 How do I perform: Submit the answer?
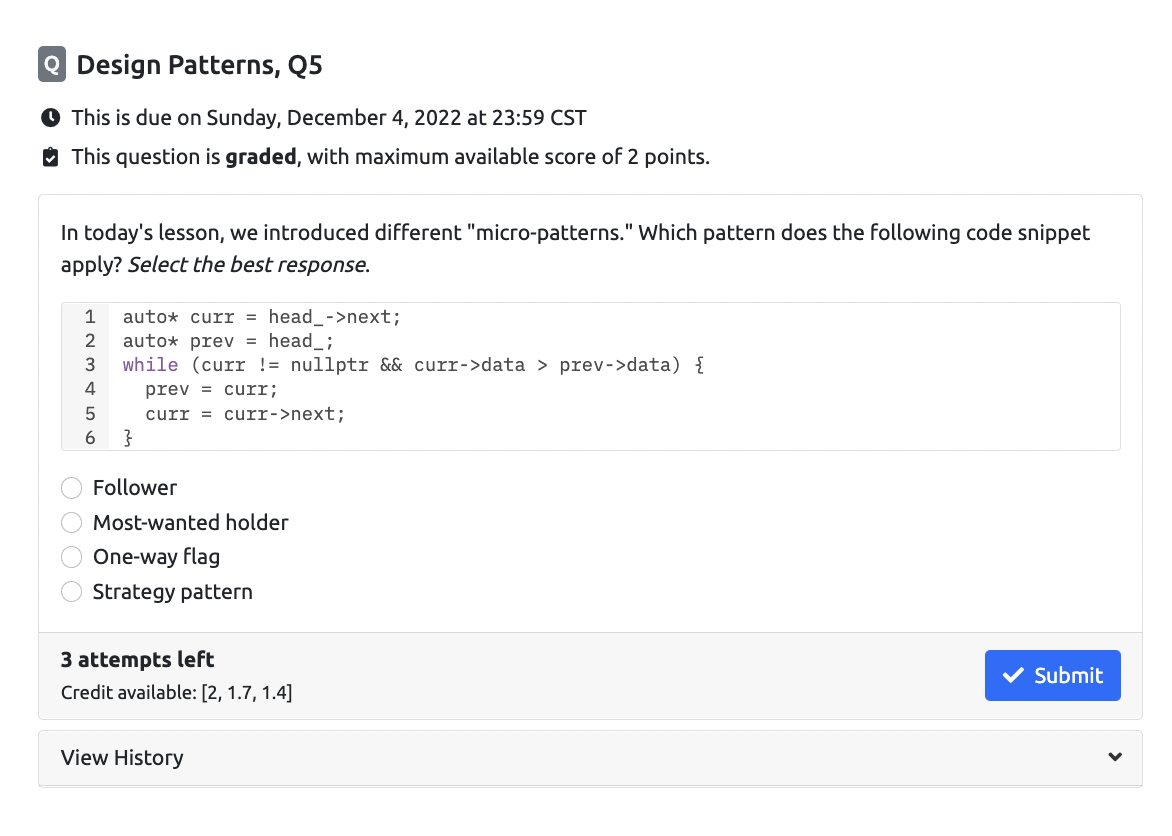click(1052, 675)
